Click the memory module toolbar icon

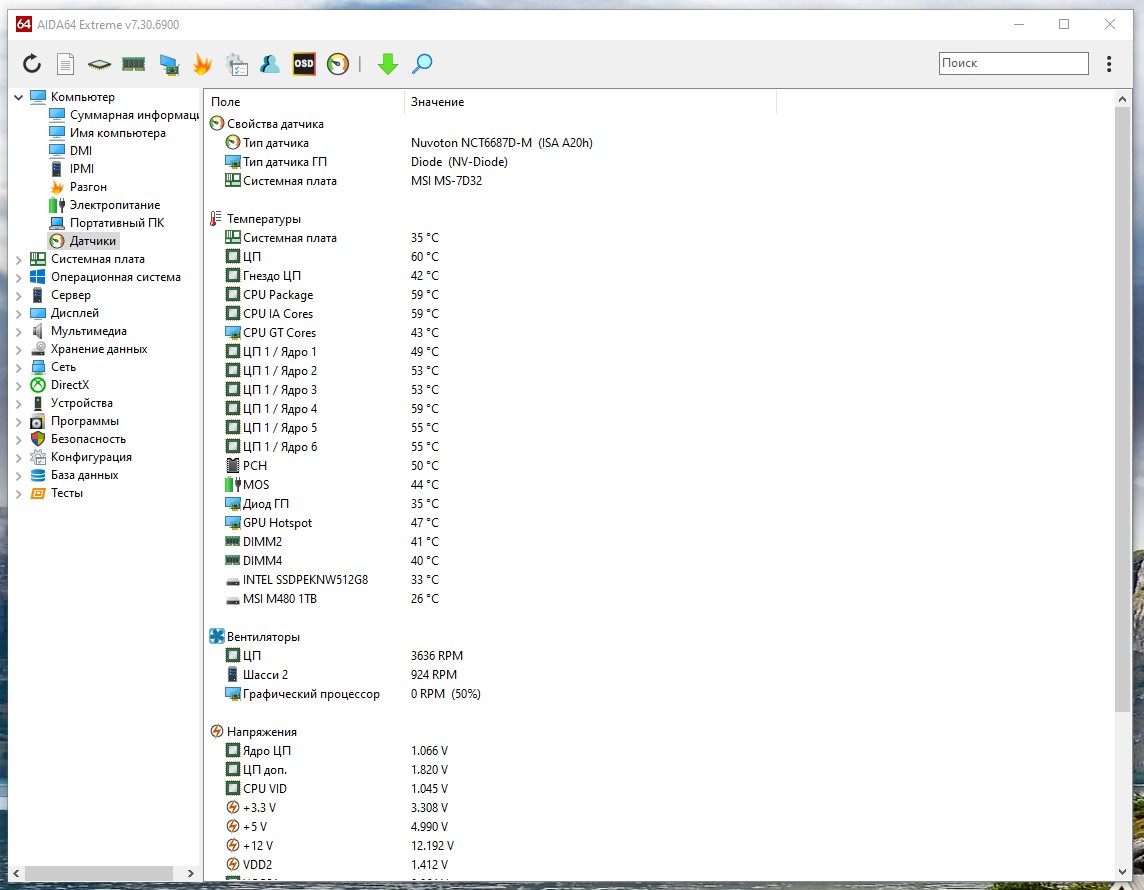click(133, 64)
